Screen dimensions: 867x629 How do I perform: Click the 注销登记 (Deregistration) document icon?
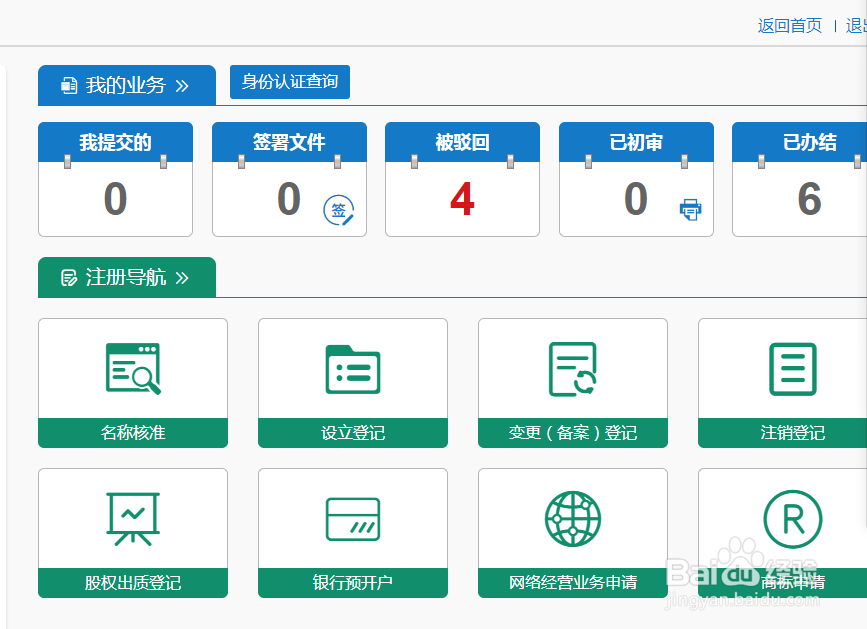click(792, 368)
